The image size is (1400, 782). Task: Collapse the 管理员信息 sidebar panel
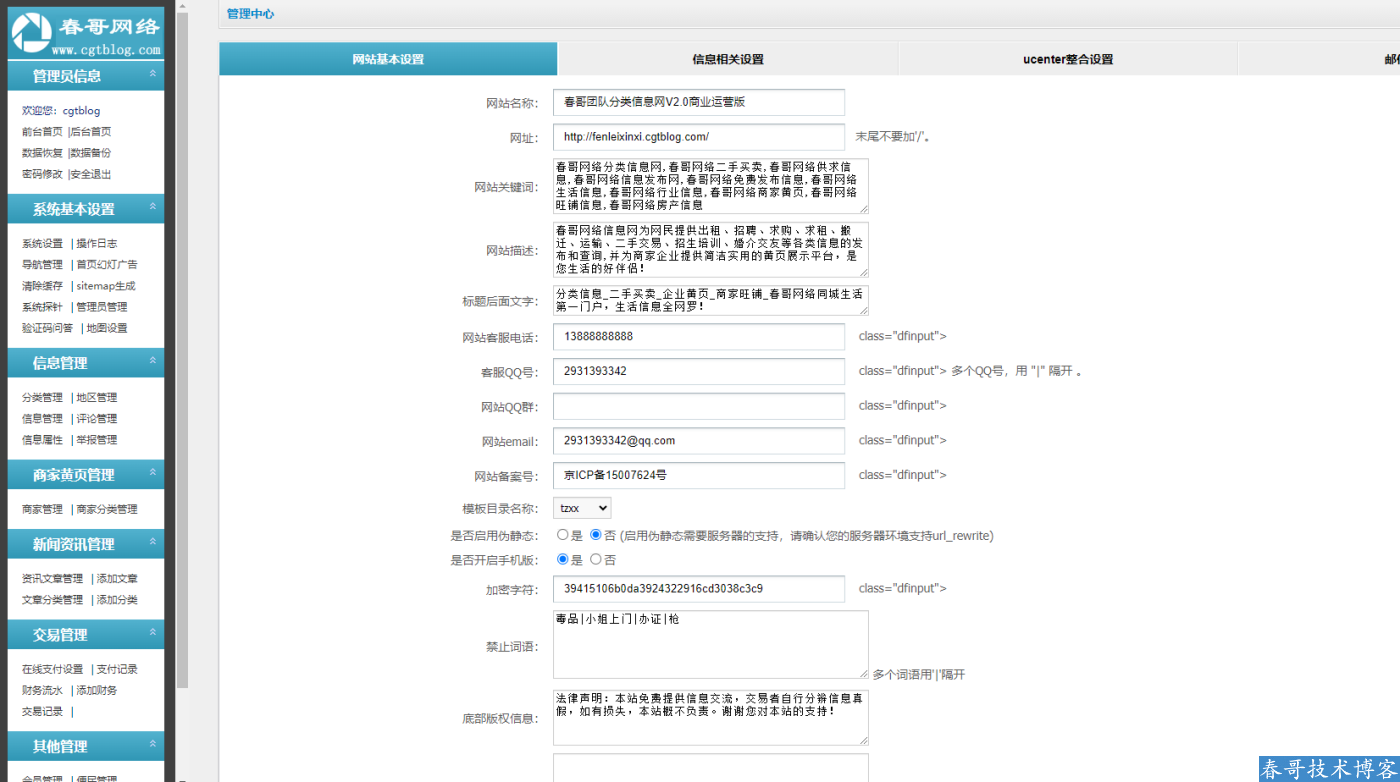pyautogui.click(x=152, y=71)
